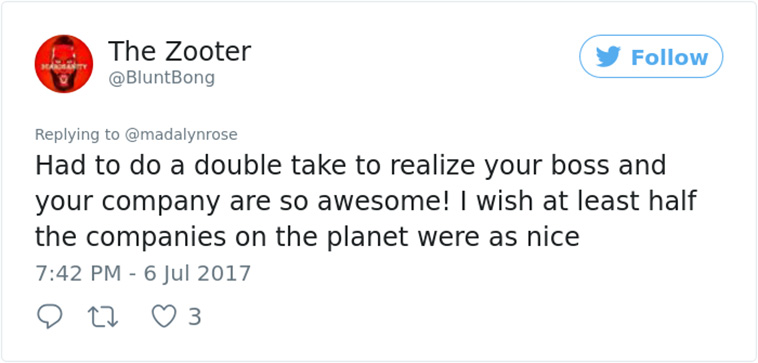
Task: Click the tweet line starting 'the companies on'
Action: pyautogui.click(x=307, y=236)
